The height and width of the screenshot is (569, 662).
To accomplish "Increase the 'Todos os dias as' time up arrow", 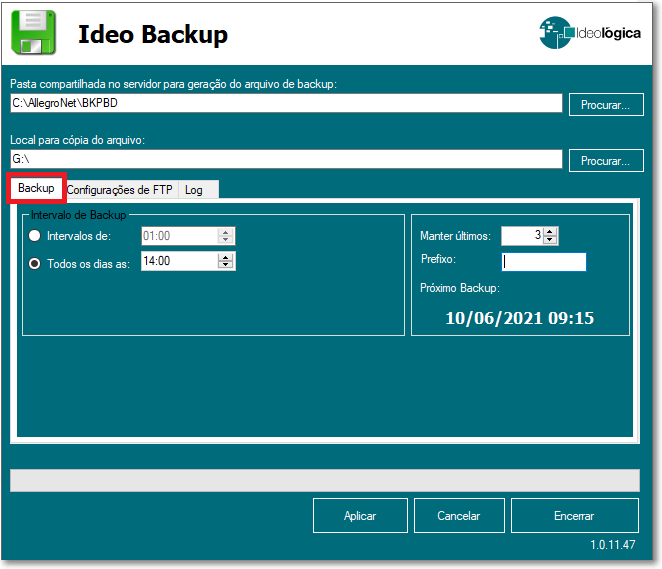I will tap(226, 257).
